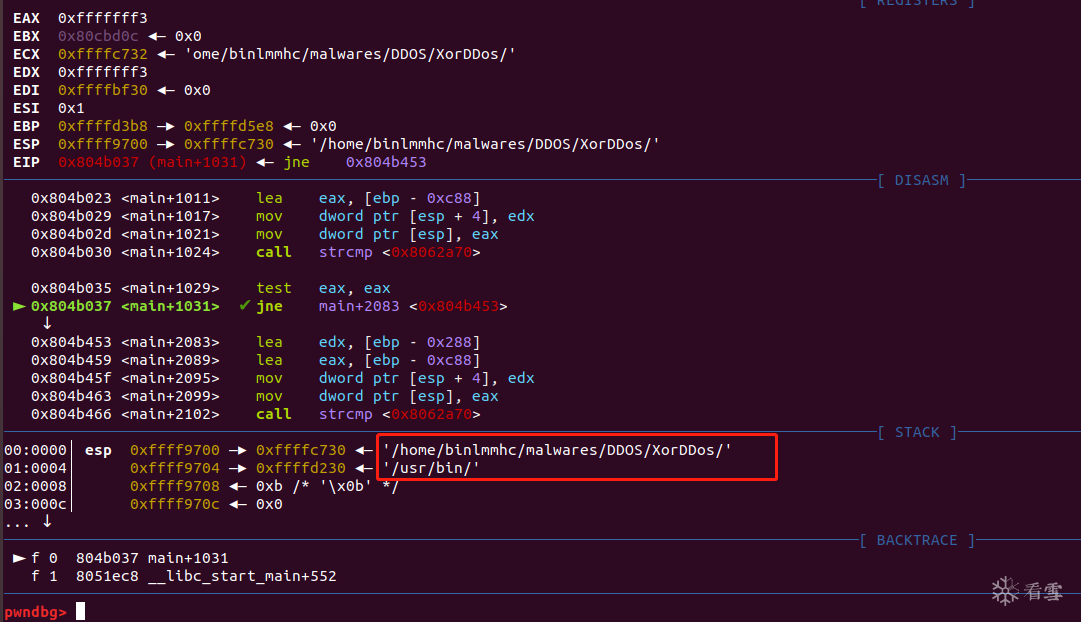
Task: Select EDI address 0xffffbf30
Action: click(103, 90)
